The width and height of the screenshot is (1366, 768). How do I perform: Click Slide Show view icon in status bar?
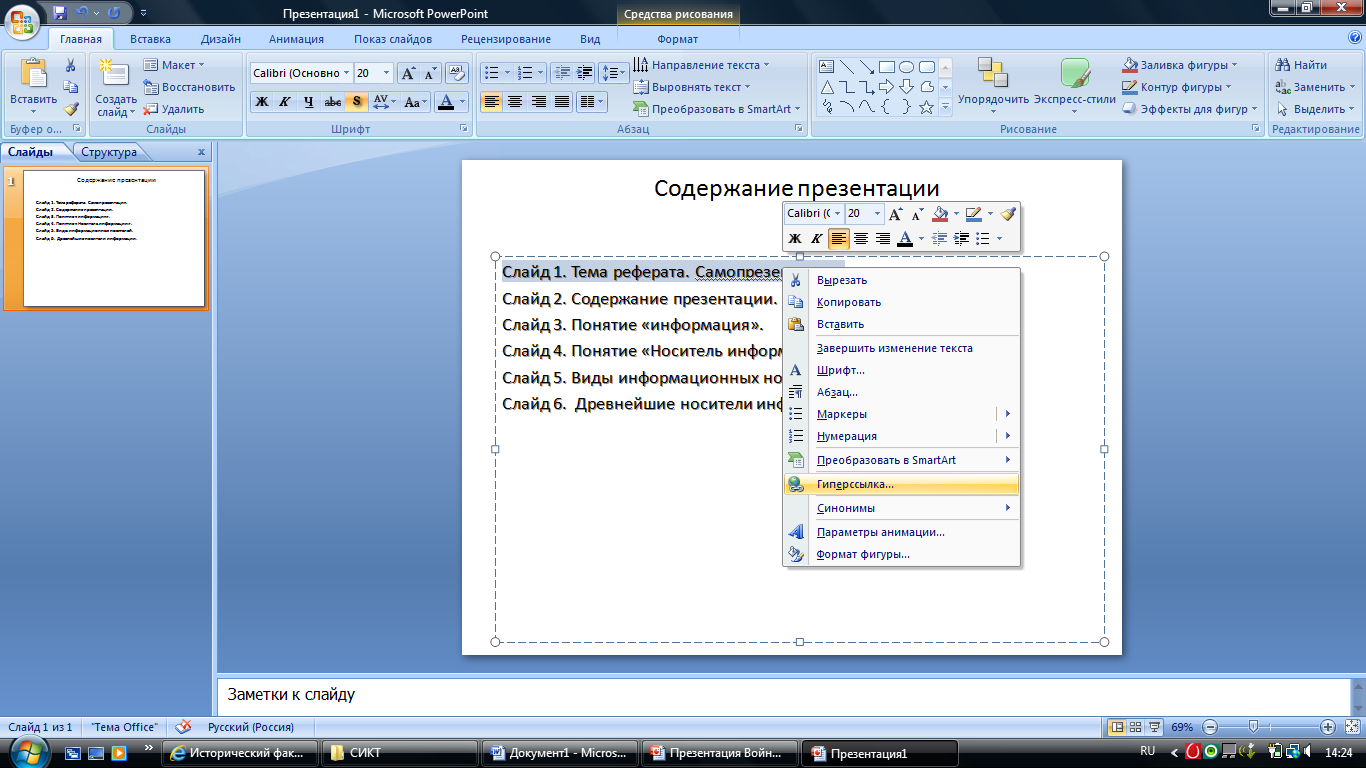[x=1155, y=727]
